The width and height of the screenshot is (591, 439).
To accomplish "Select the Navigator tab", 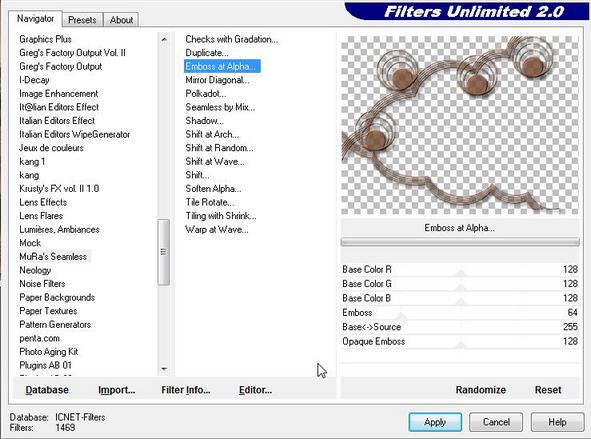I will point(35,18).
